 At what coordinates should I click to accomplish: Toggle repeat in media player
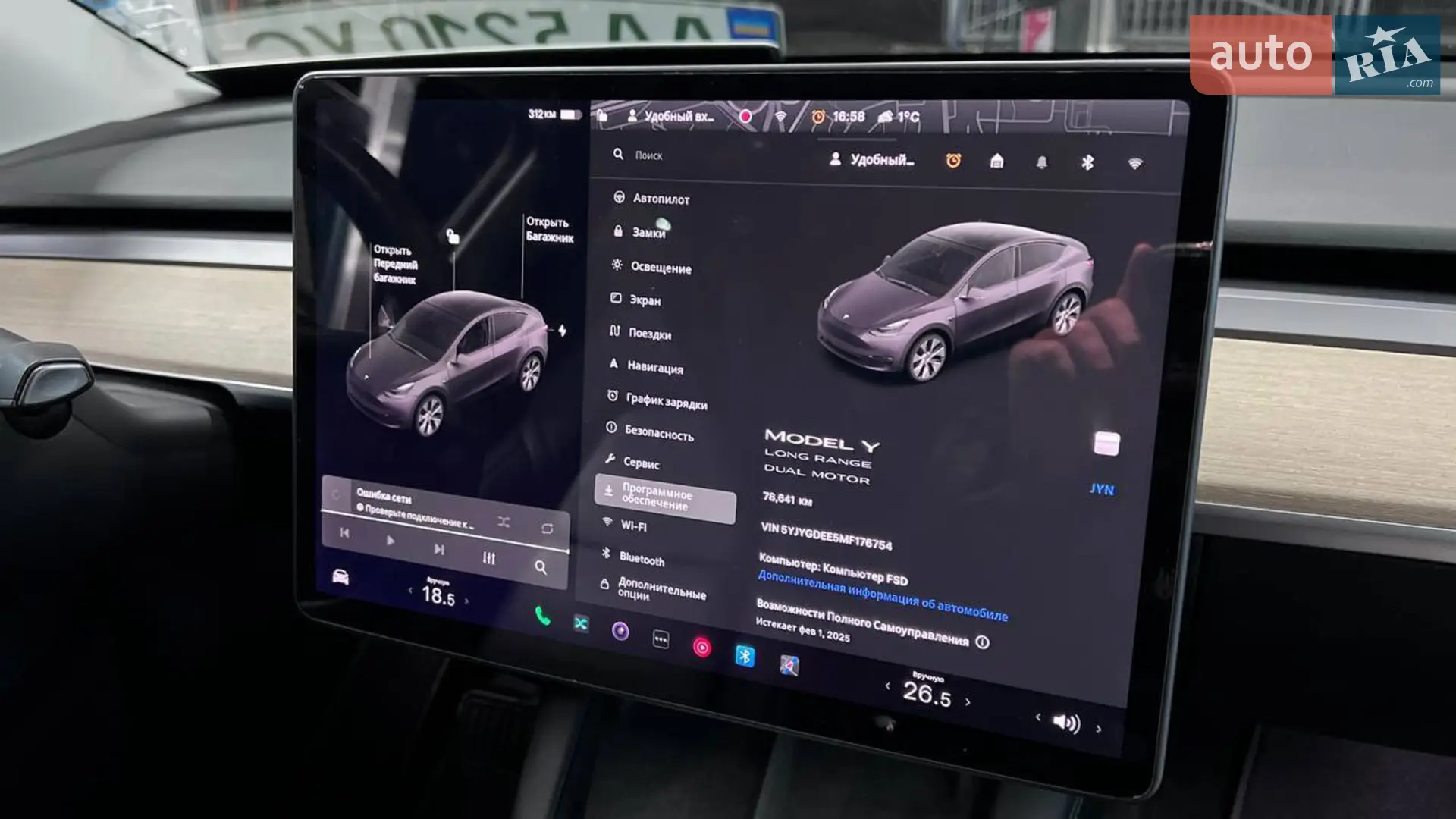(548, 529)
